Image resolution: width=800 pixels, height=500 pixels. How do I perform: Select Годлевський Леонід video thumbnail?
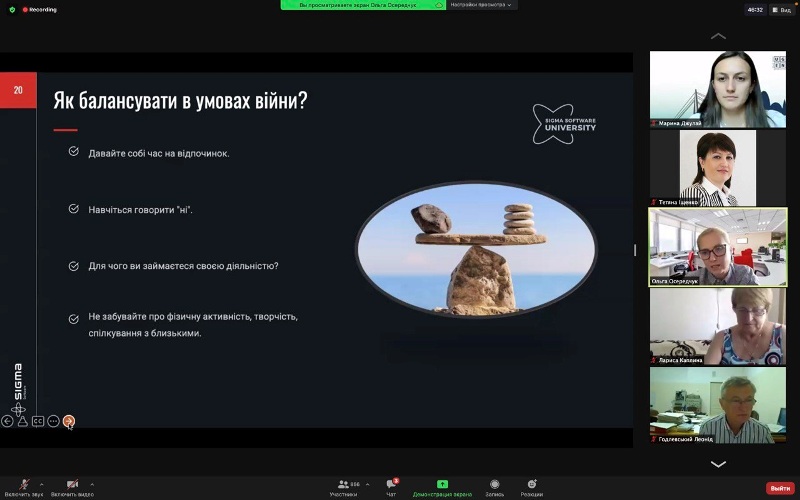718,405
